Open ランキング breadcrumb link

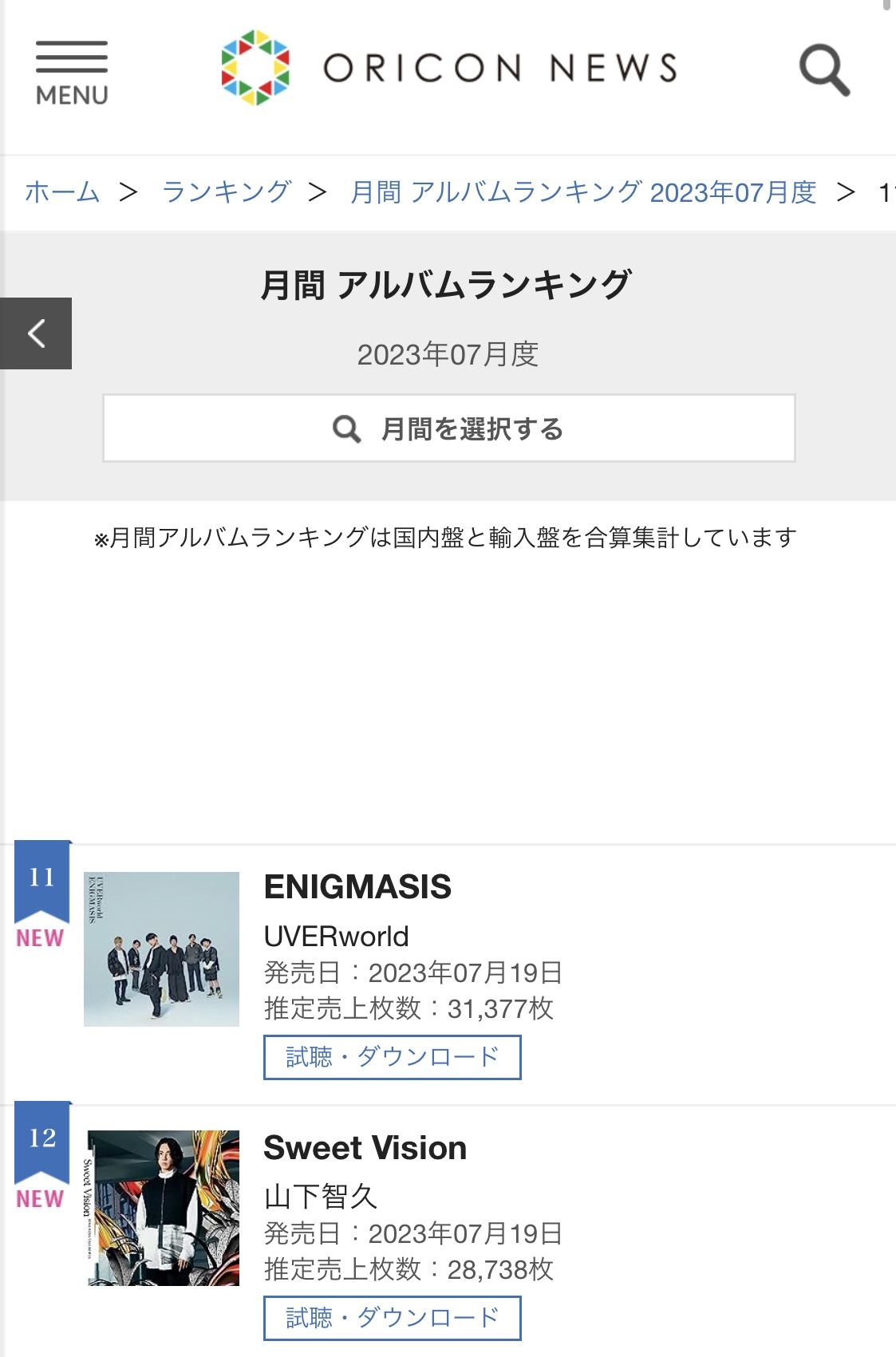[227, 192]
